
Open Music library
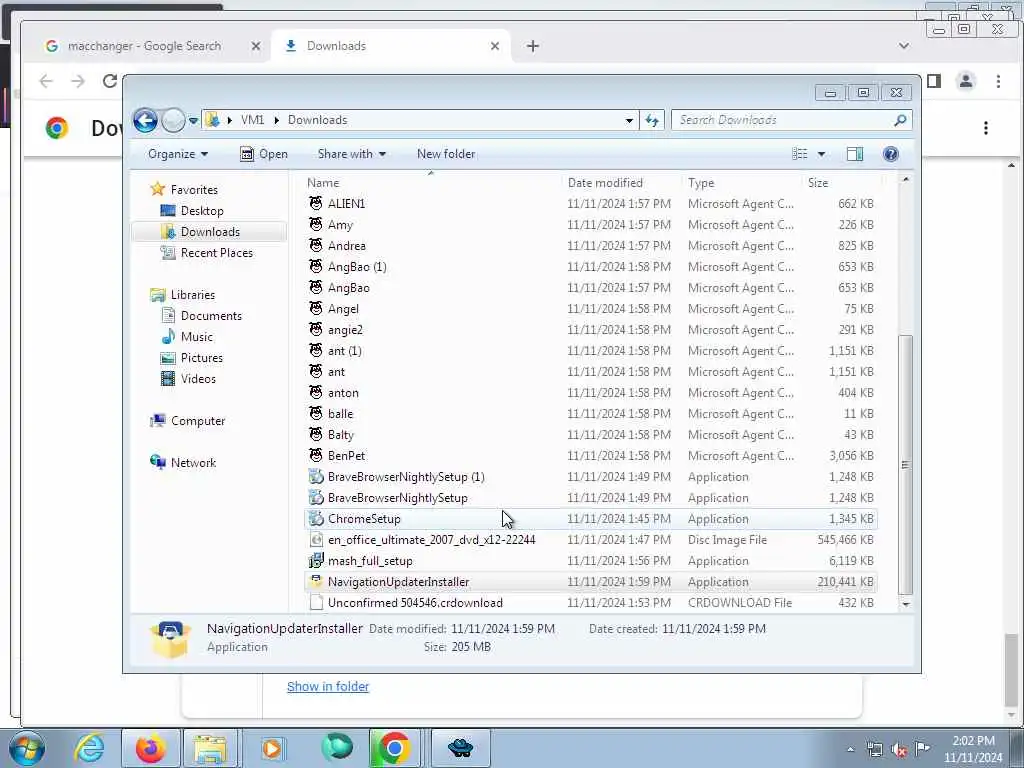click(196, 337)
